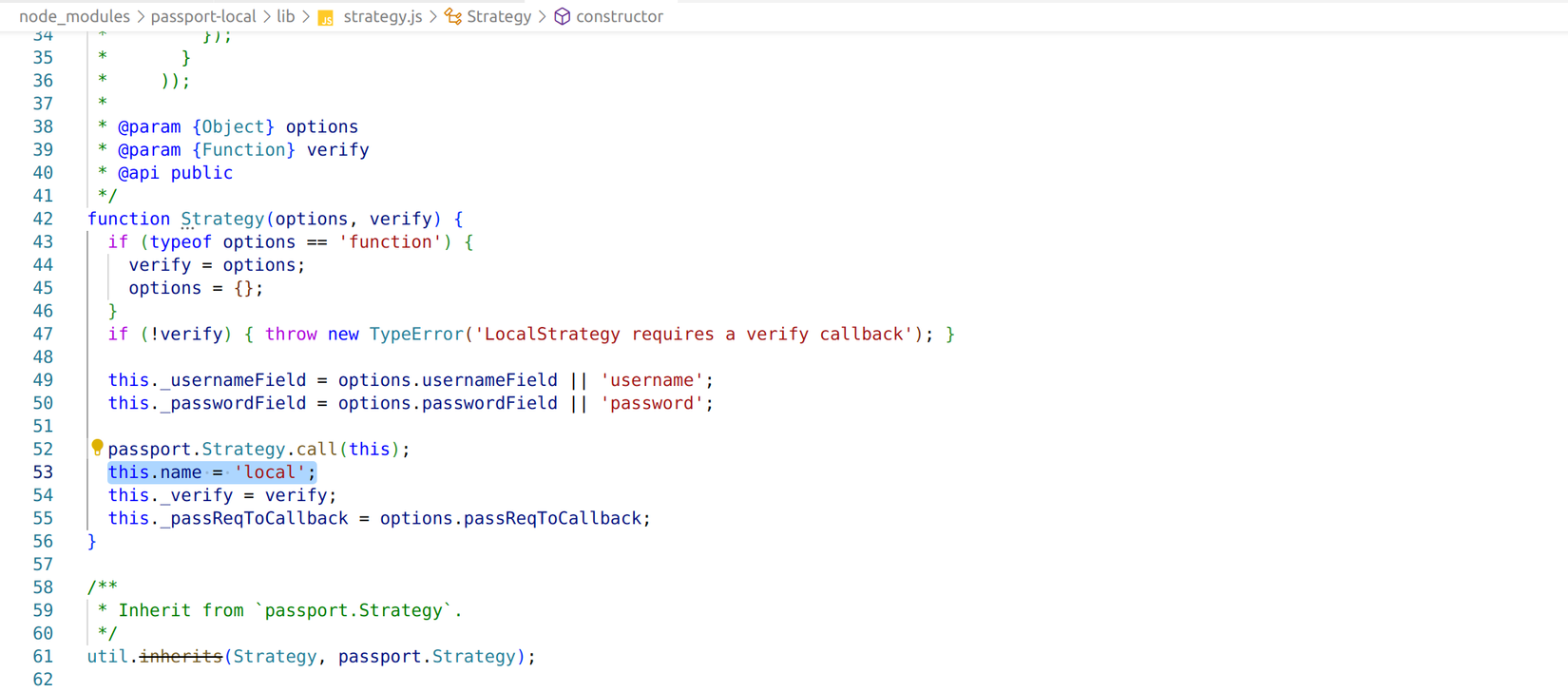Click this._verify on line 54
Screen dimensions: 1568x692
[170, 495]
